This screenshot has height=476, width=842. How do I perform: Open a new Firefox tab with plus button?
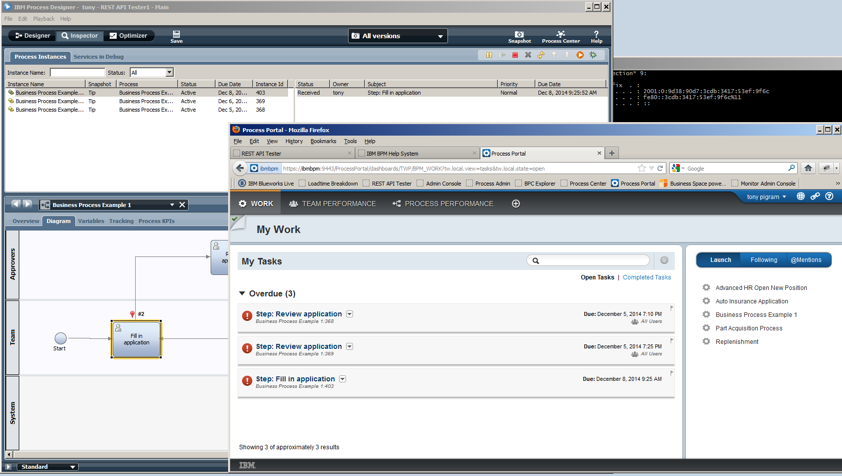click(611, 153)
